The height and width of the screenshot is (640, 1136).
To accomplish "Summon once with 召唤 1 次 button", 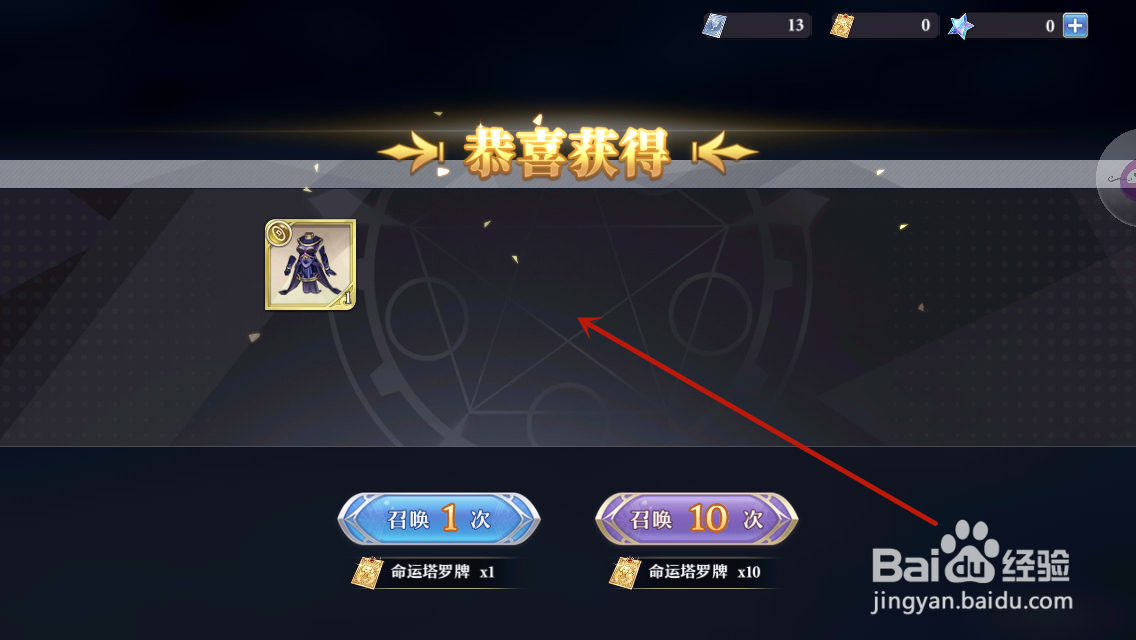I will point(439,519).
